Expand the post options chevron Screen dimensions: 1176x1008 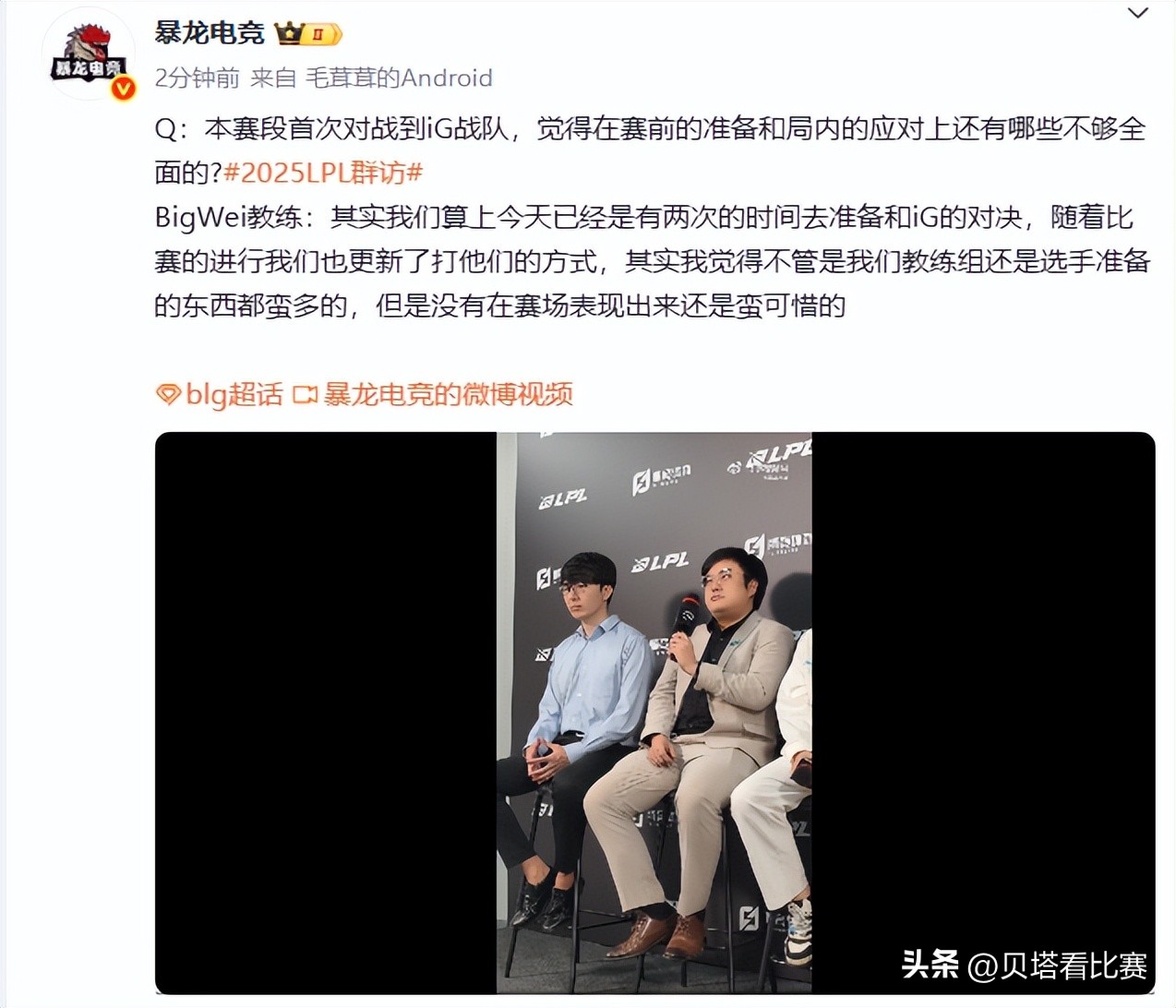[1138, 14]
